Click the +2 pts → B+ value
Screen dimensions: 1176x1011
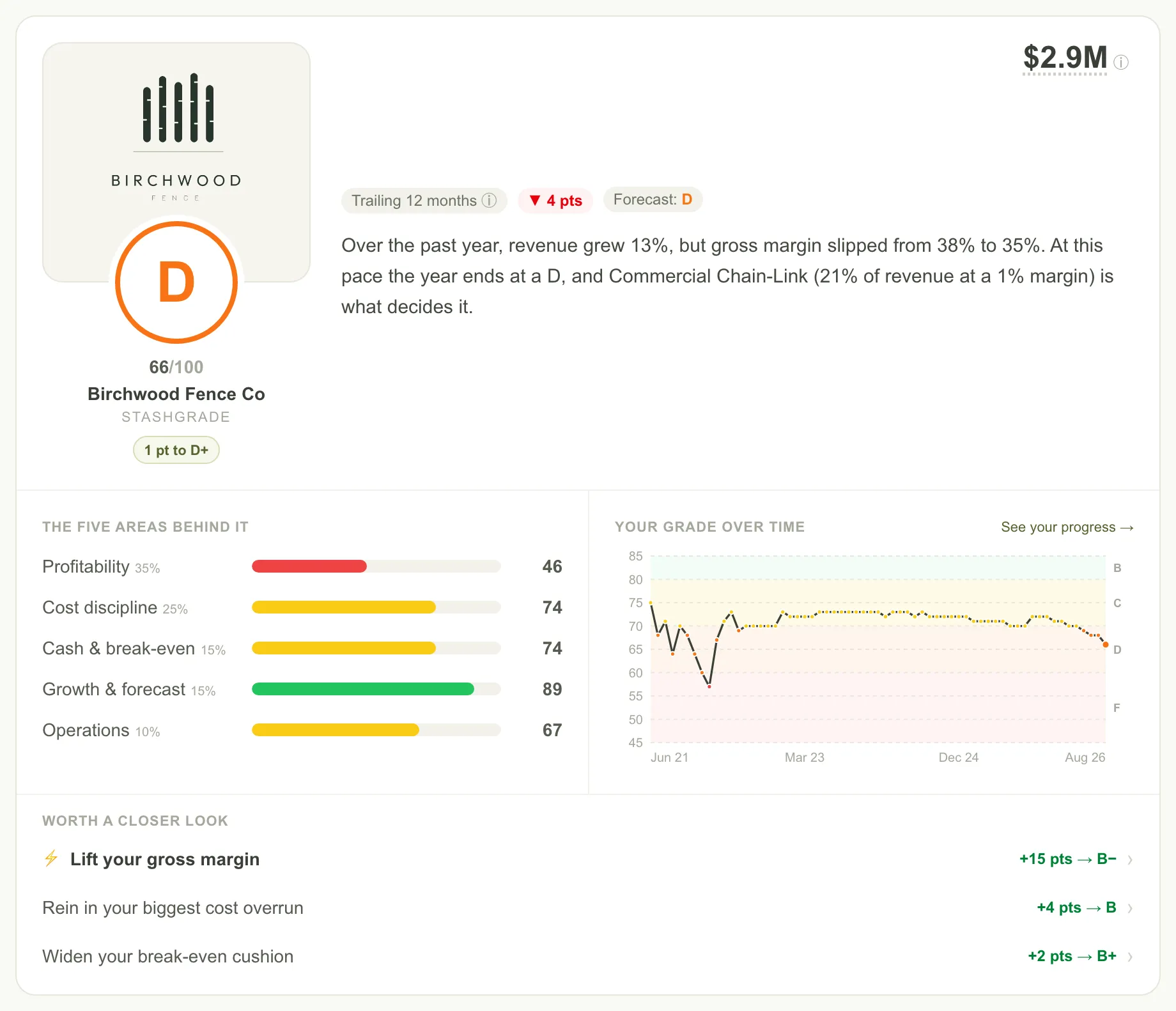[1072, 957]
